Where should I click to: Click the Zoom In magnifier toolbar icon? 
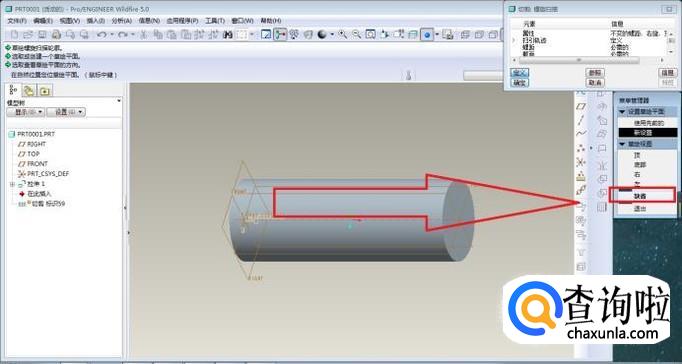point(343,34)
